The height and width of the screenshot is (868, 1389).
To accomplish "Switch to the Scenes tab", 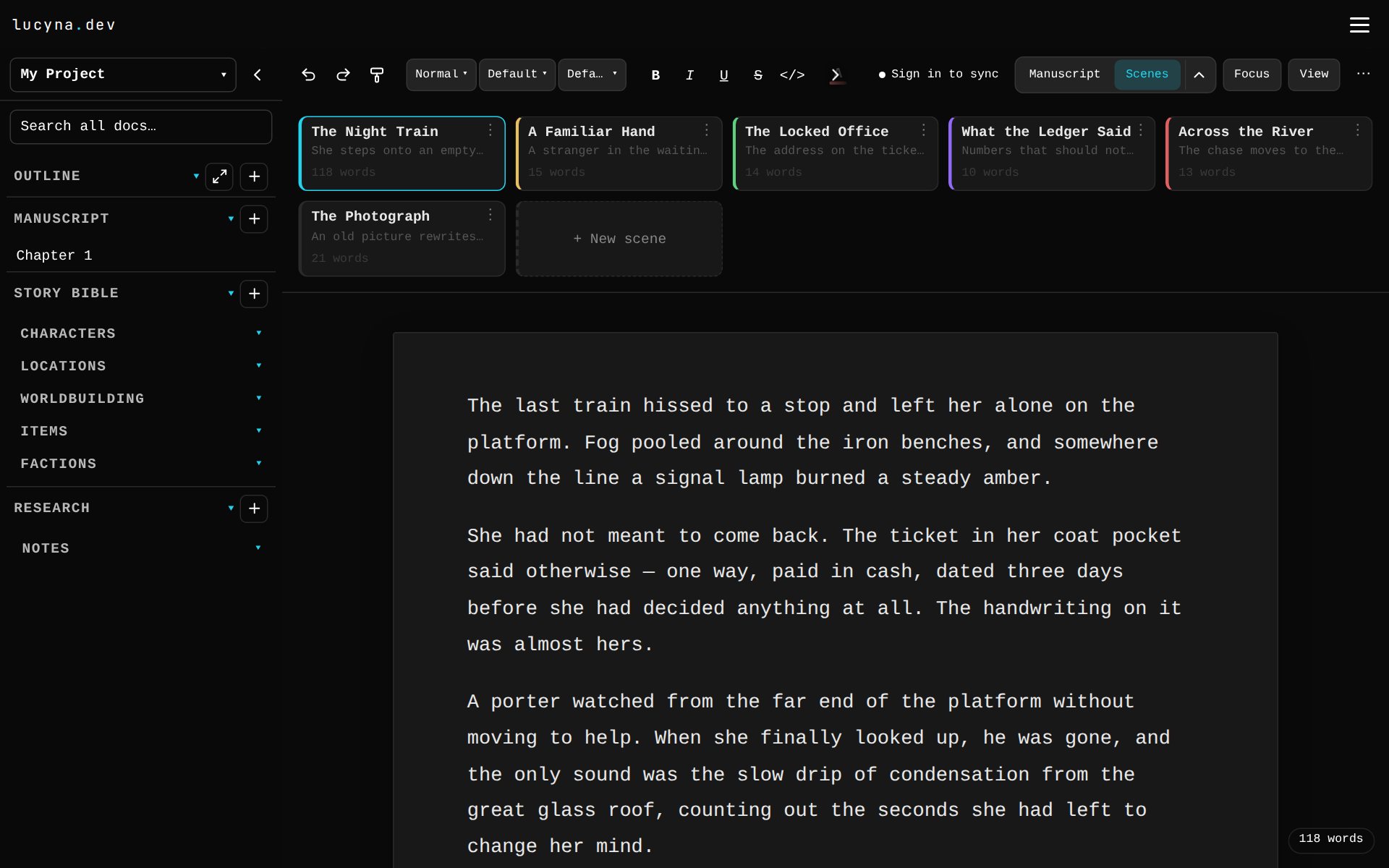I will pyautogui.click(x=1147, y=75).
